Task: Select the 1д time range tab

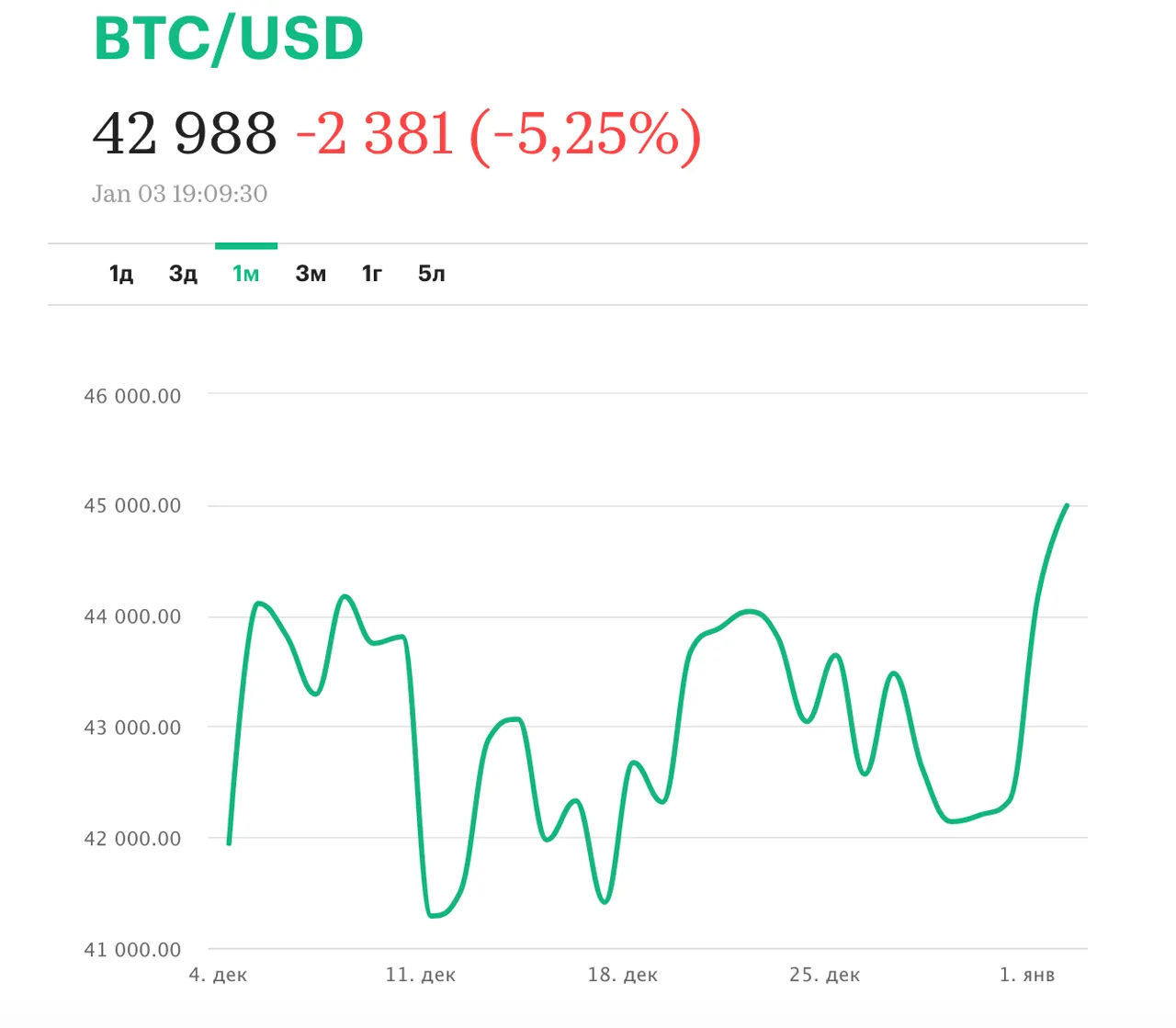Action: (x=121, y=274)
